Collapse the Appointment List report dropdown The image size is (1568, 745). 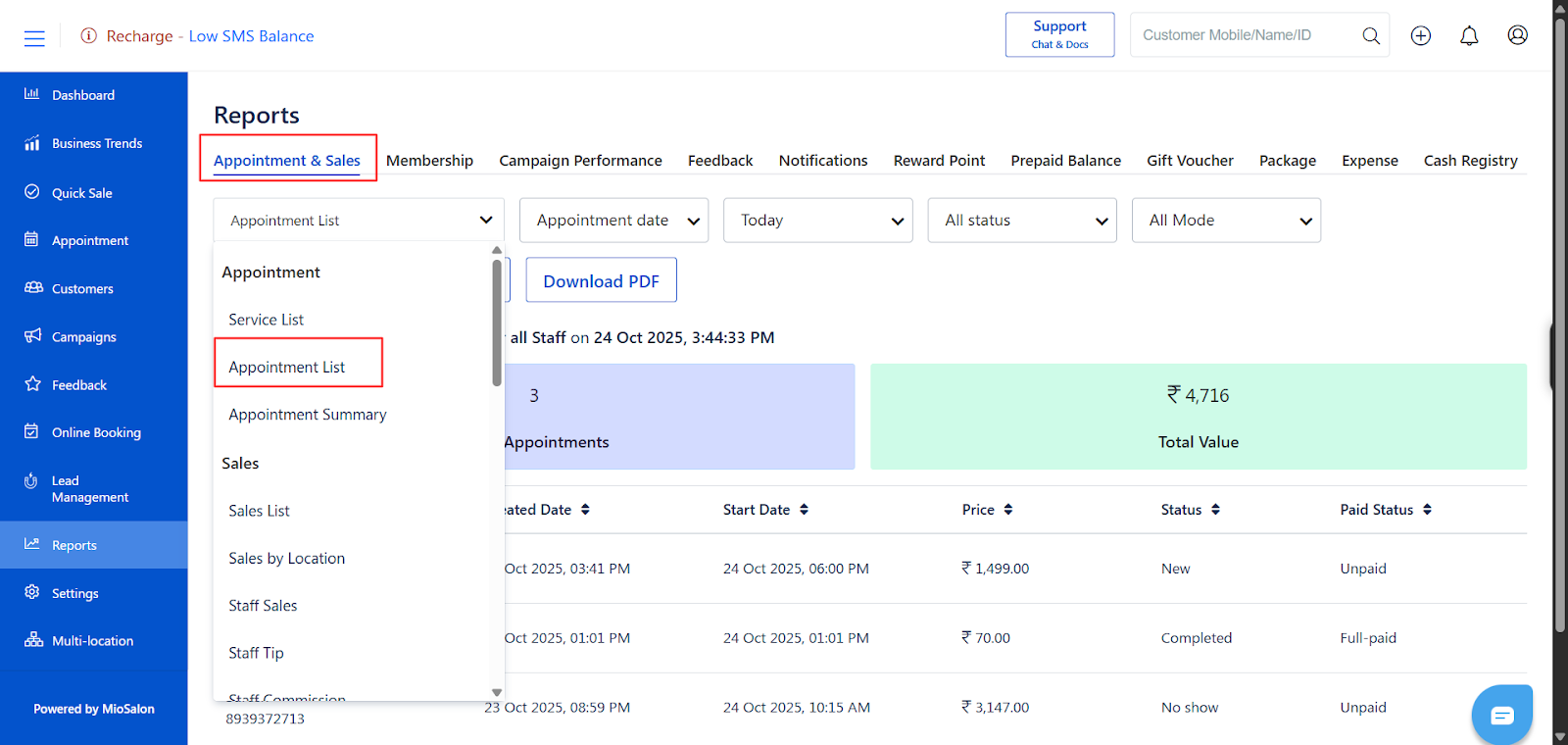[x=359, y=221]
